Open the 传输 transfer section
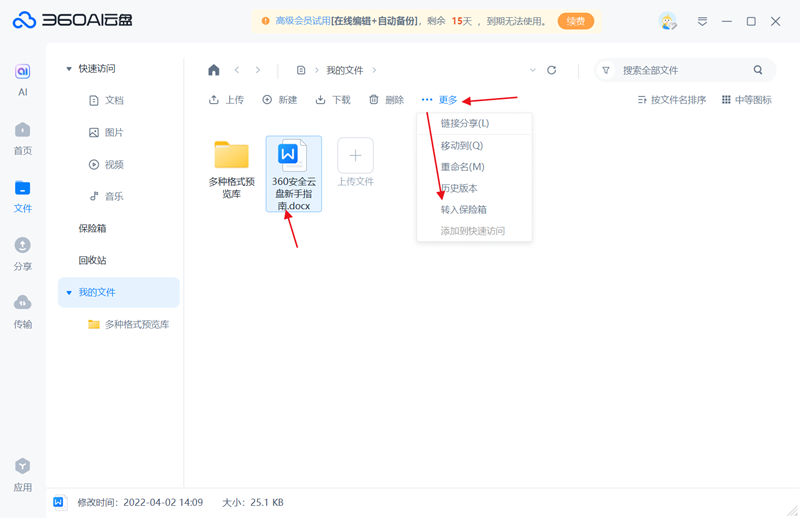Screen dimensions: 800x518 (x=22, y=312)
